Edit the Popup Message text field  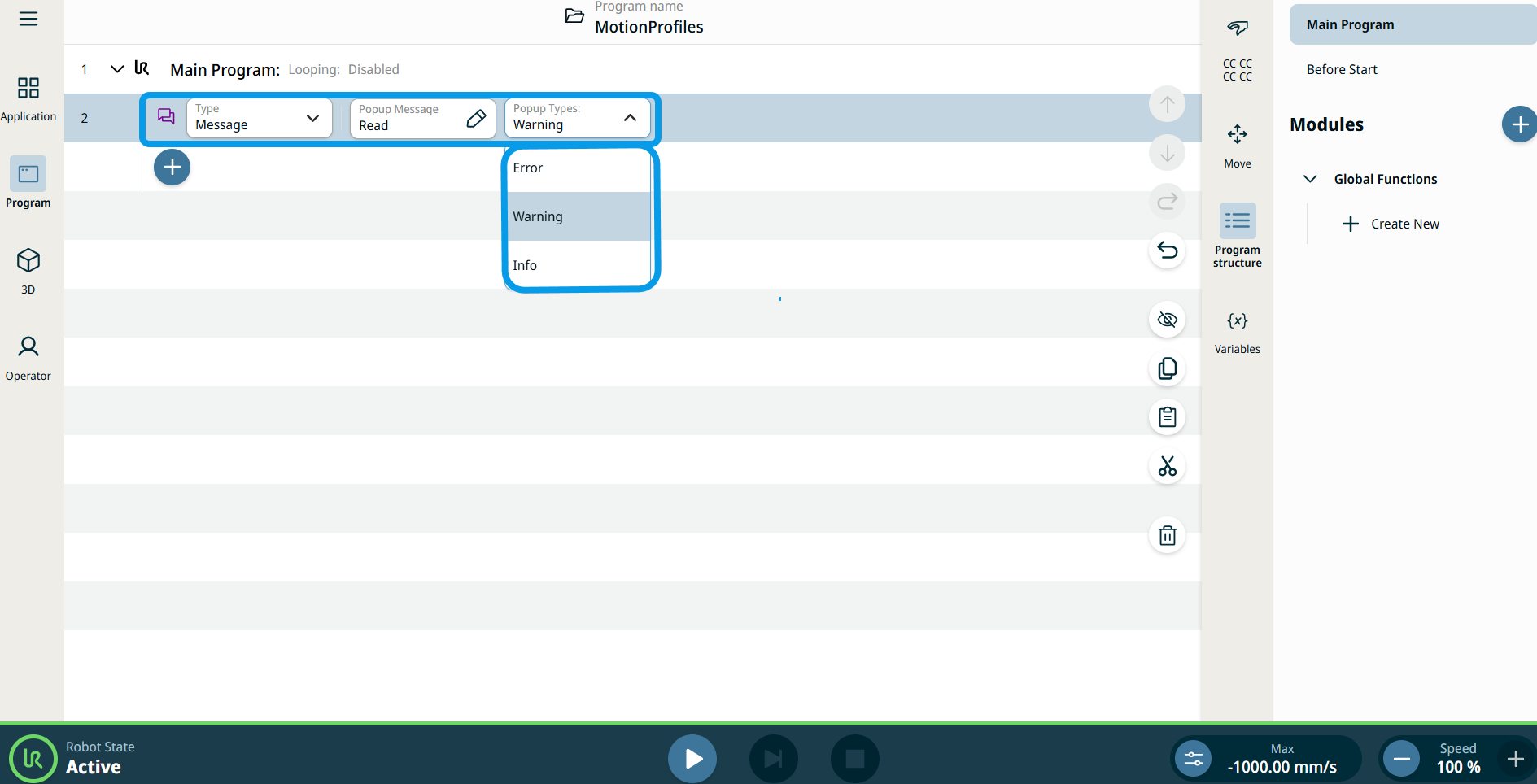pyautogui.click(x=421, y=119)
